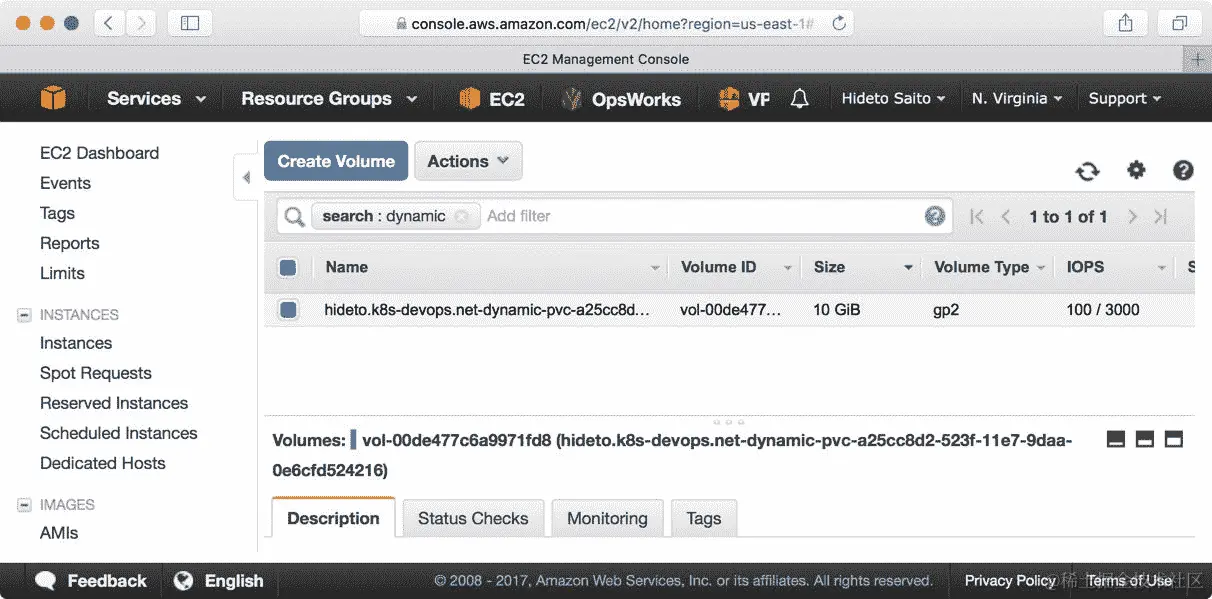Screen dimensions: 1212x599
Task: Open the Resource Groups dropdown
Action: tap(329, 98)
